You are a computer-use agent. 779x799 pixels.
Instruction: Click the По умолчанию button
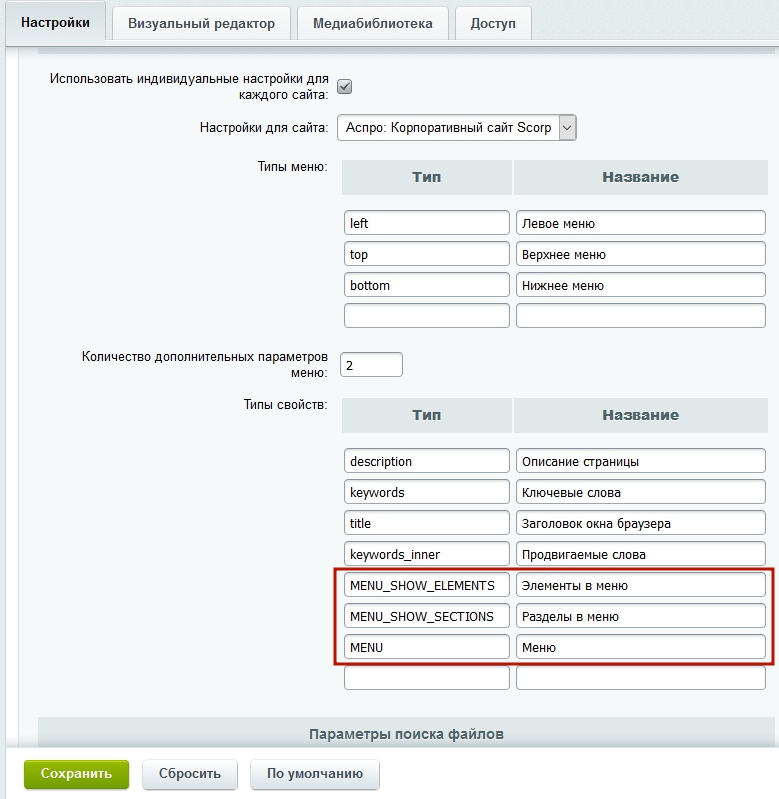(315, 773)
